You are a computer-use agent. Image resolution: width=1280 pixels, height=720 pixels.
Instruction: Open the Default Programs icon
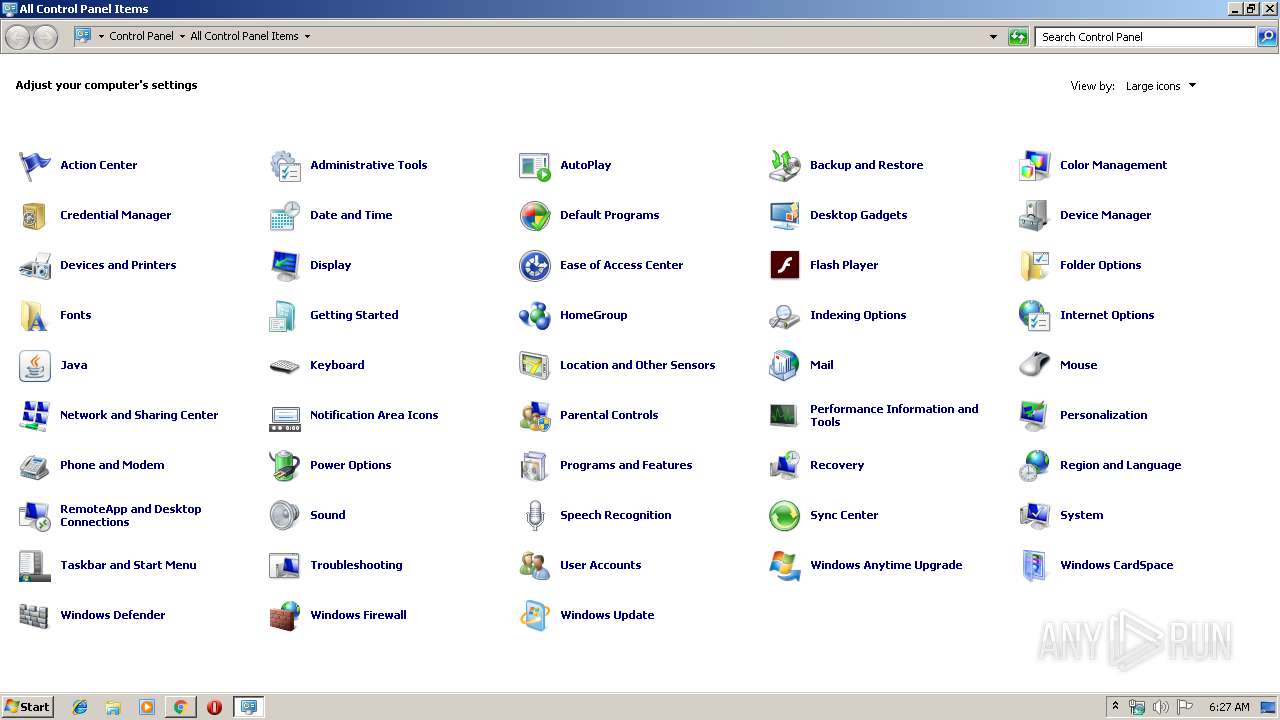tap(535, 215)
